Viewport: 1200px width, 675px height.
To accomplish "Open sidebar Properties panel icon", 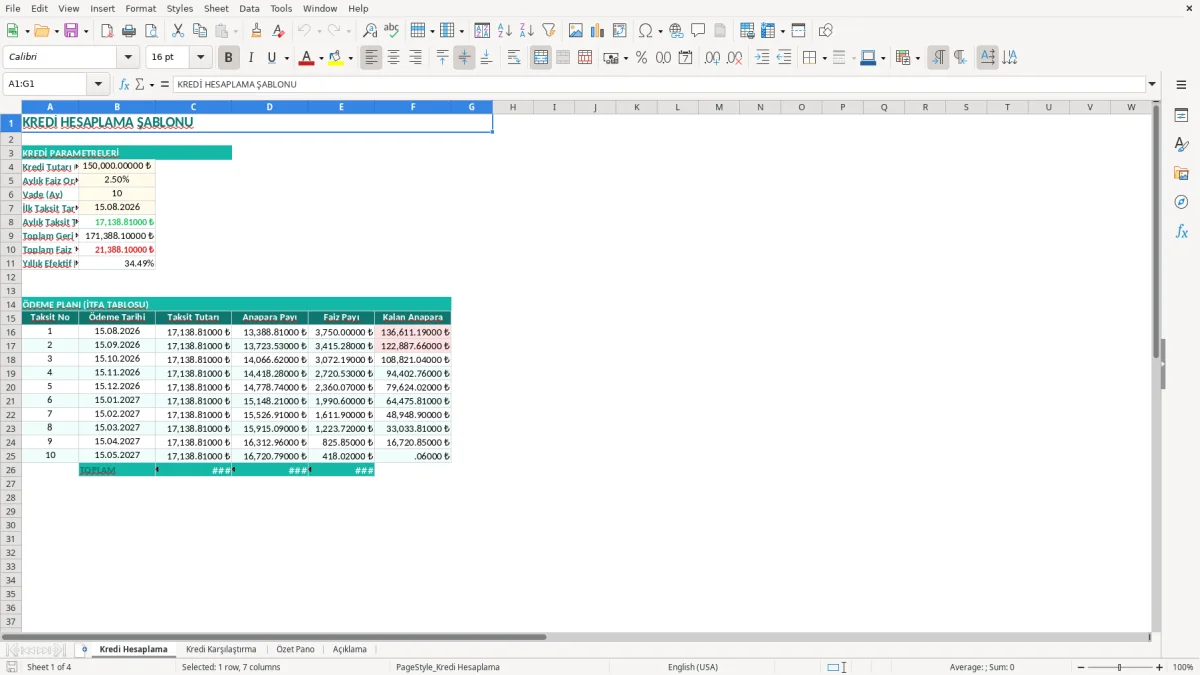I will [x=1181, y=116].
